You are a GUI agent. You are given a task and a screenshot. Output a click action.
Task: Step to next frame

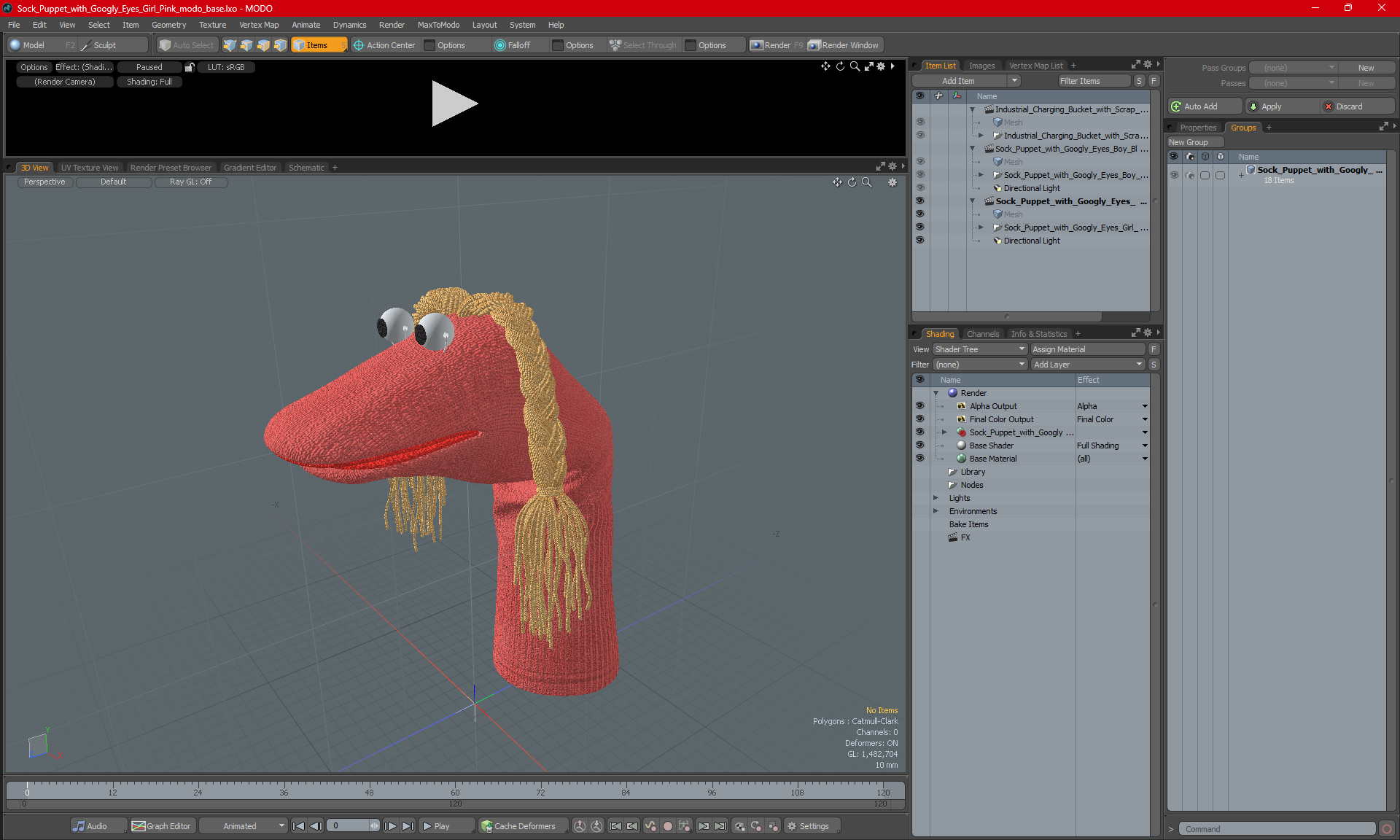391,826
